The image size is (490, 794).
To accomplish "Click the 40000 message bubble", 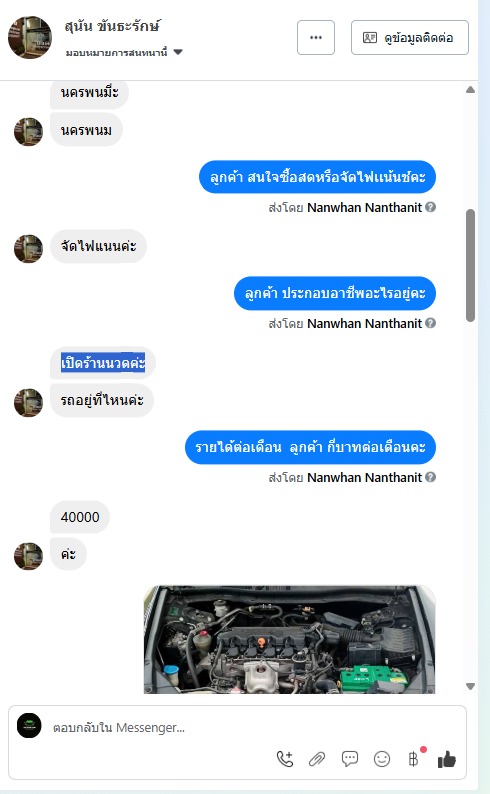I will pos(80,517).
